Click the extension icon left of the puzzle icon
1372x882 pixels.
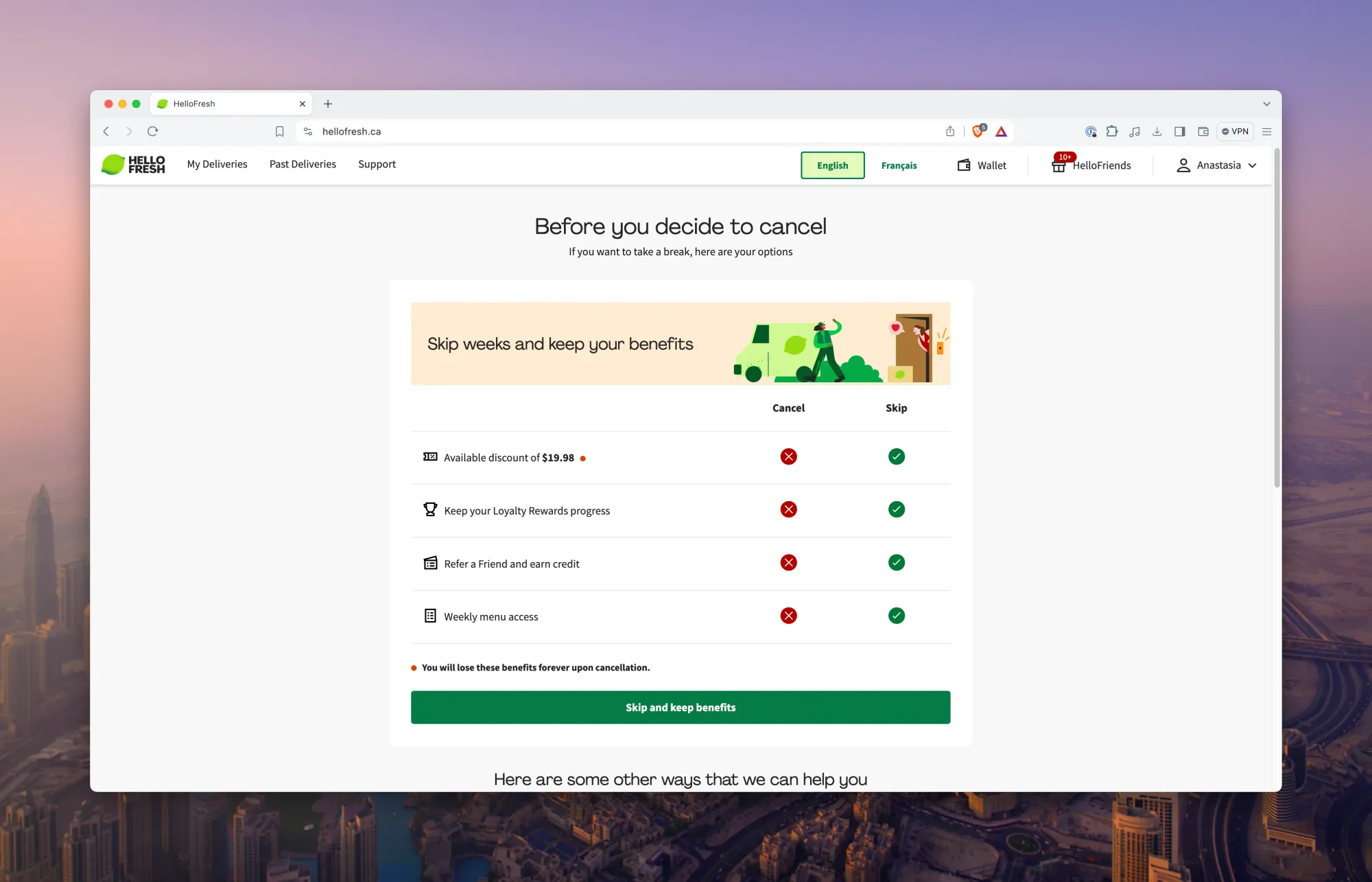pos(1091,131)
